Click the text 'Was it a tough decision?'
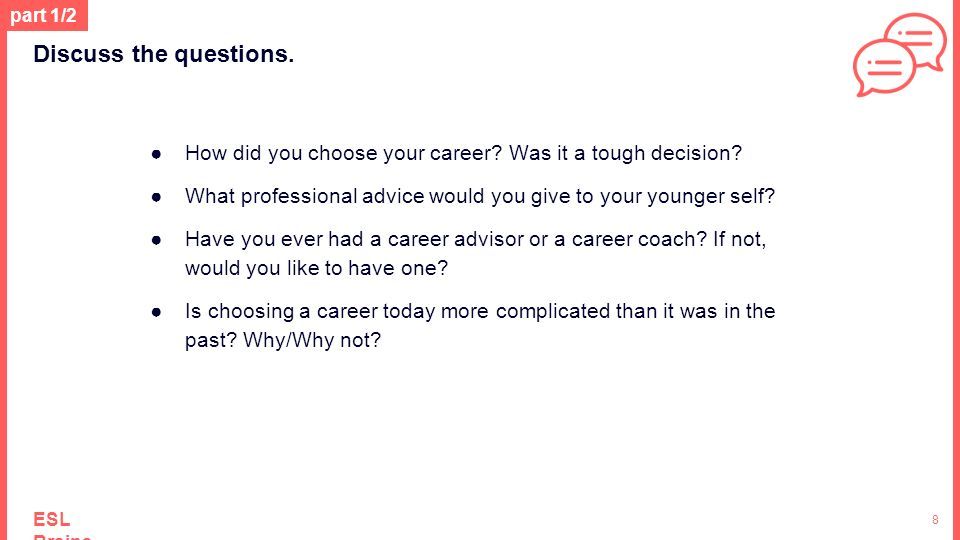This screenshot has width=960, height=540. [625, 153]
